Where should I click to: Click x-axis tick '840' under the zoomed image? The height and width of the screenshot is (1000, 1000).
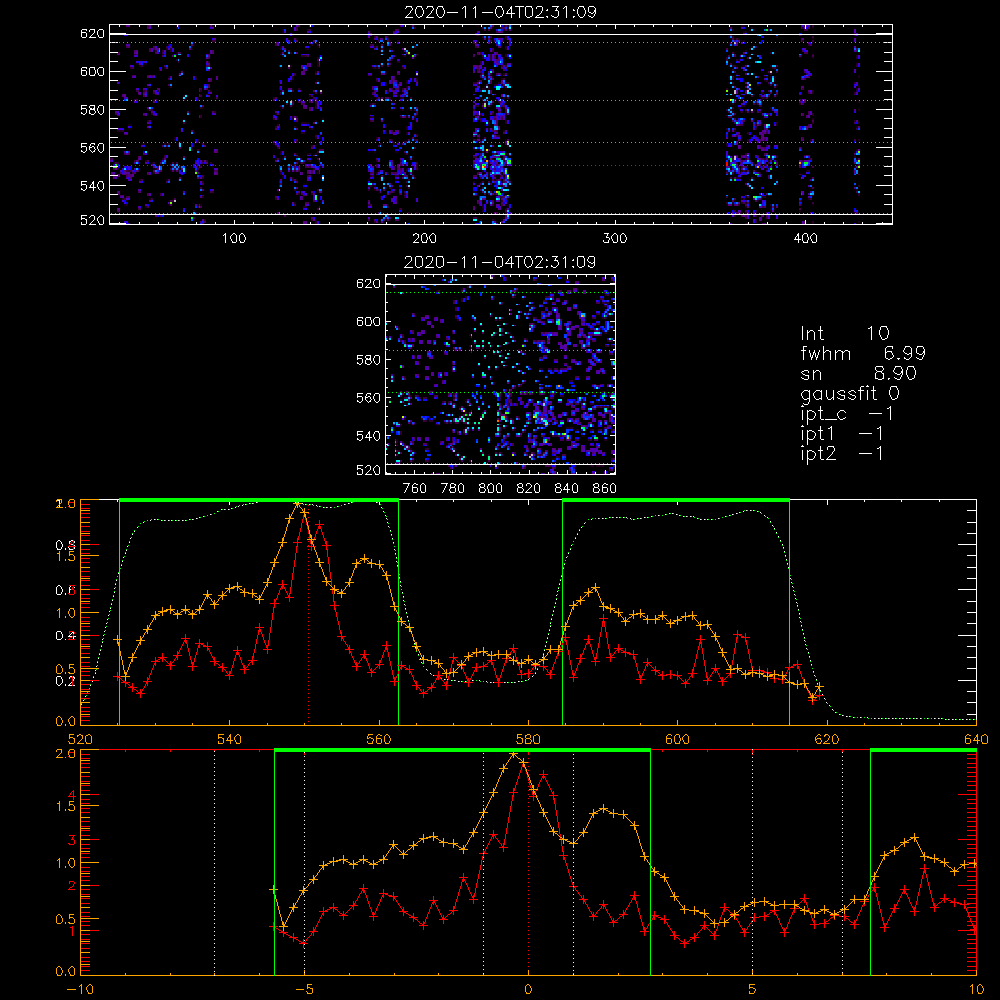[566, 489]
